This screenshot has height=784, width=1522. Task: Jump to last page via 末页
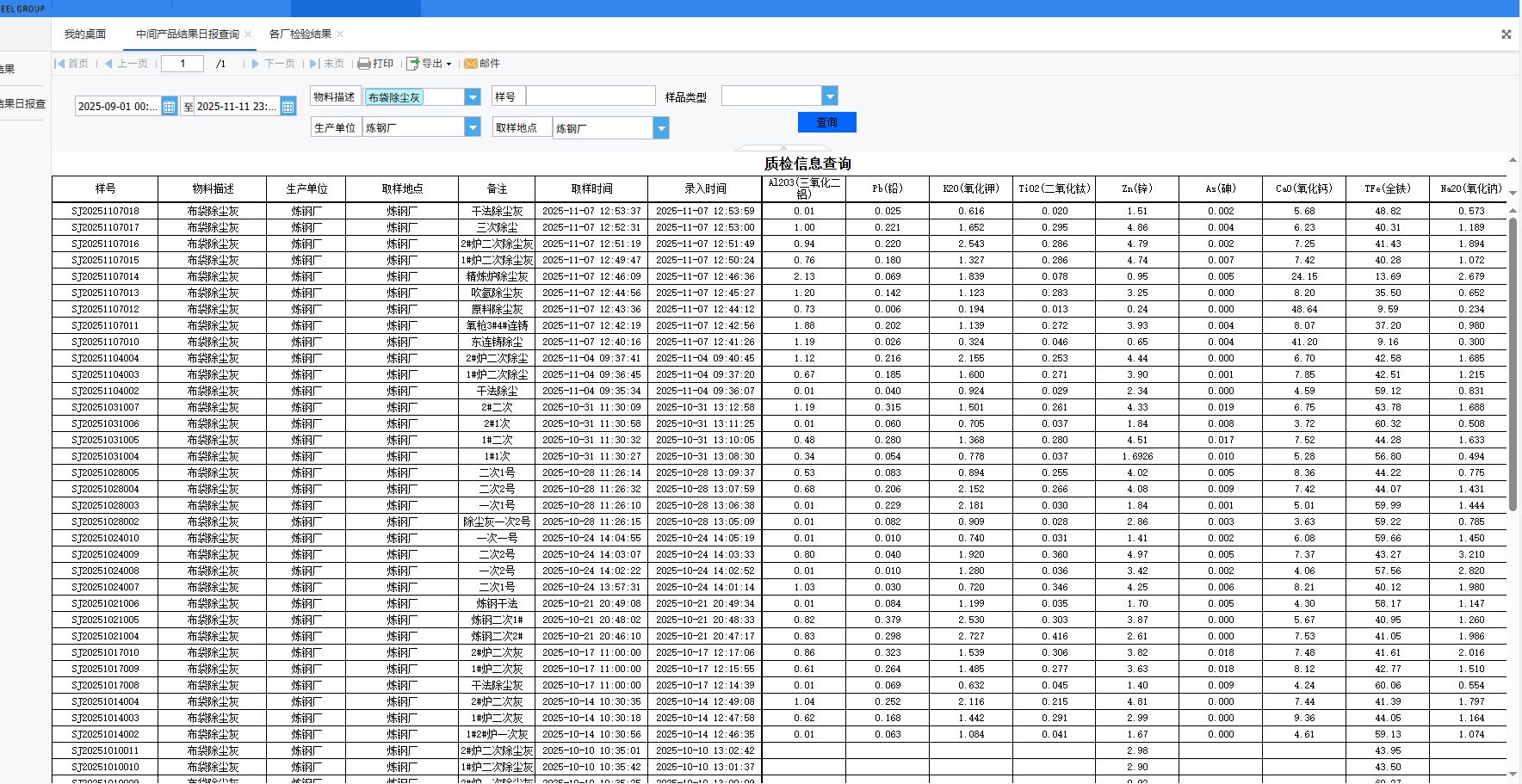pos(315,64)
